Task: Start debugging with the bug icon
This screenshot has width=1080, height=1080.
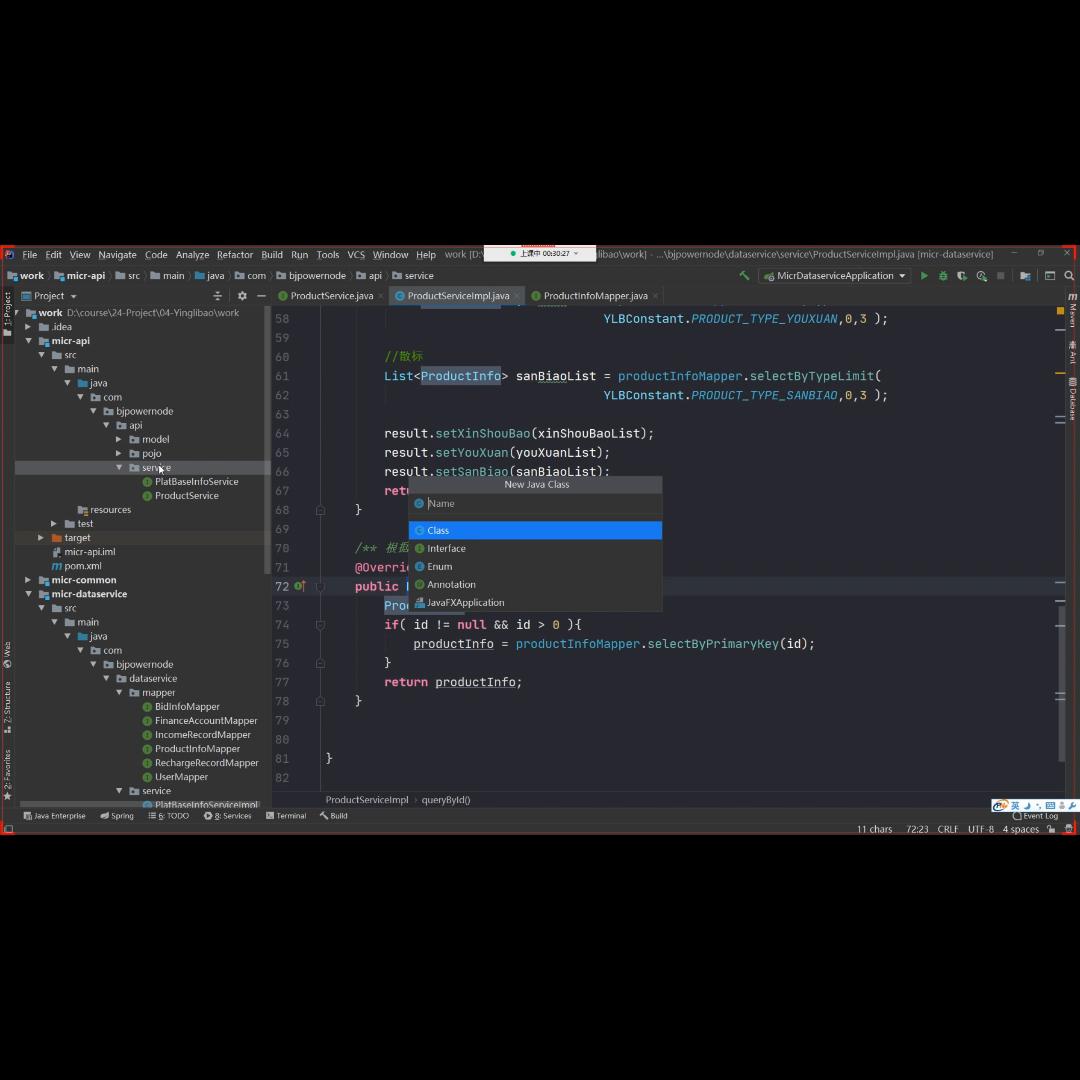Action: [943, 276]
